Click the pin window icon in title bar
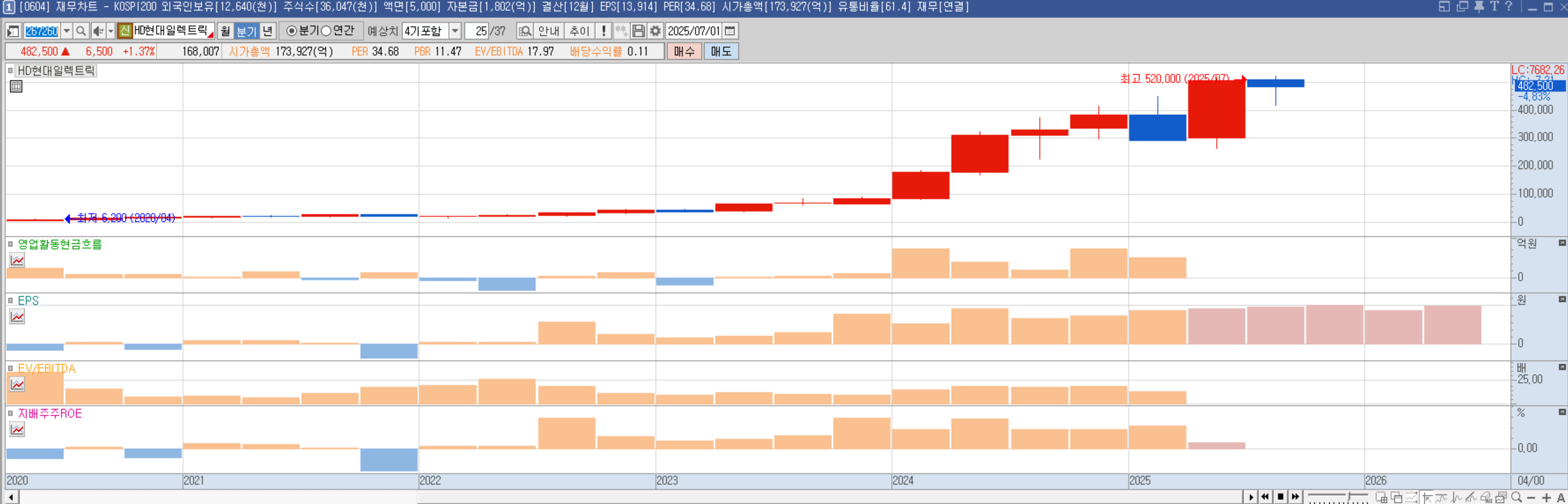Image resolution: width=1568 pixels, height=504 pixels. (x=1479, y=6)
